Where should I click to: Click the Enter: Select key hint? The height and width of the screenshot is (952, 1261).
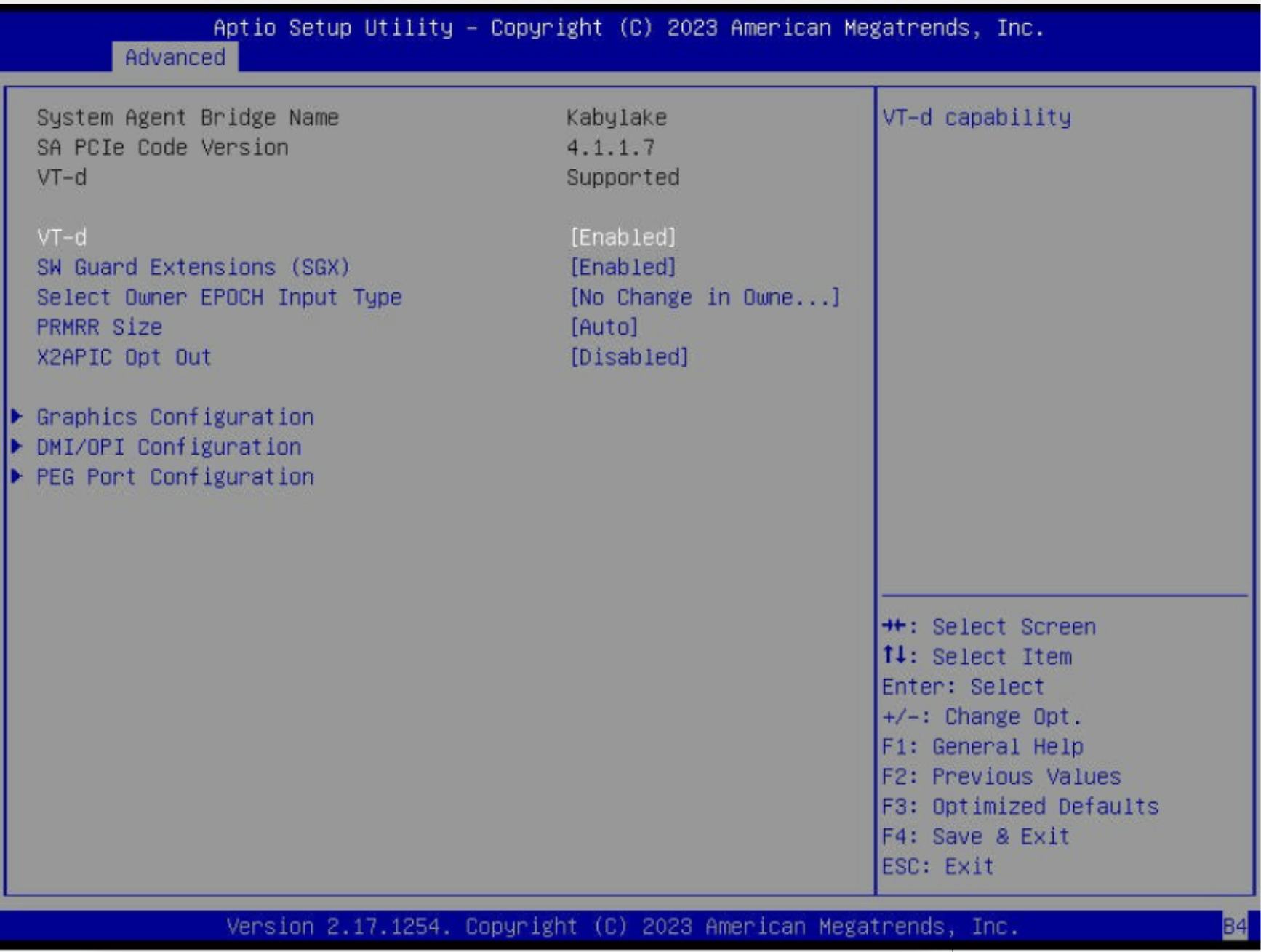point(964,686)
